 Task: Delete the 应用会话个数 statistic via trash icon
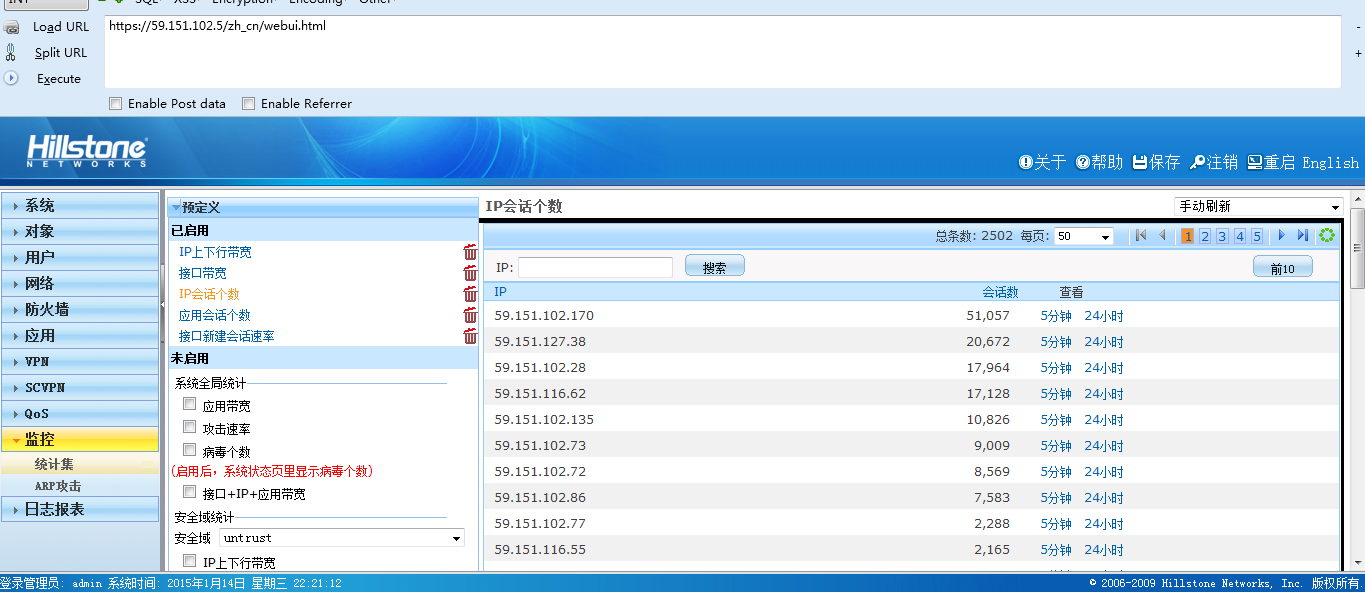pyautogui.click(x=470, y=315)
